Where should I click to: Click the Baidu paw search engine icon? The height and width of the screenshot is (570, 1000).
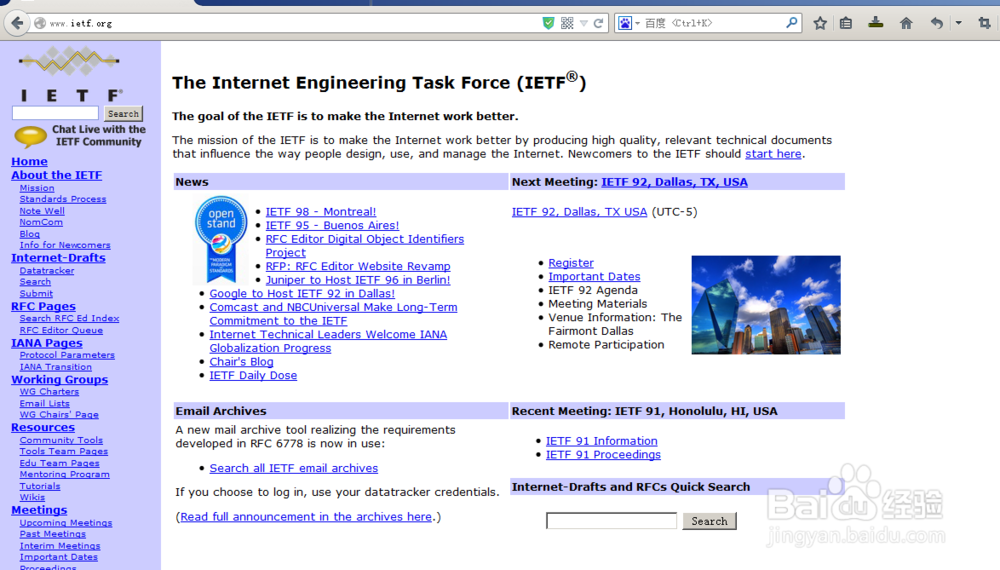[625, 24]
